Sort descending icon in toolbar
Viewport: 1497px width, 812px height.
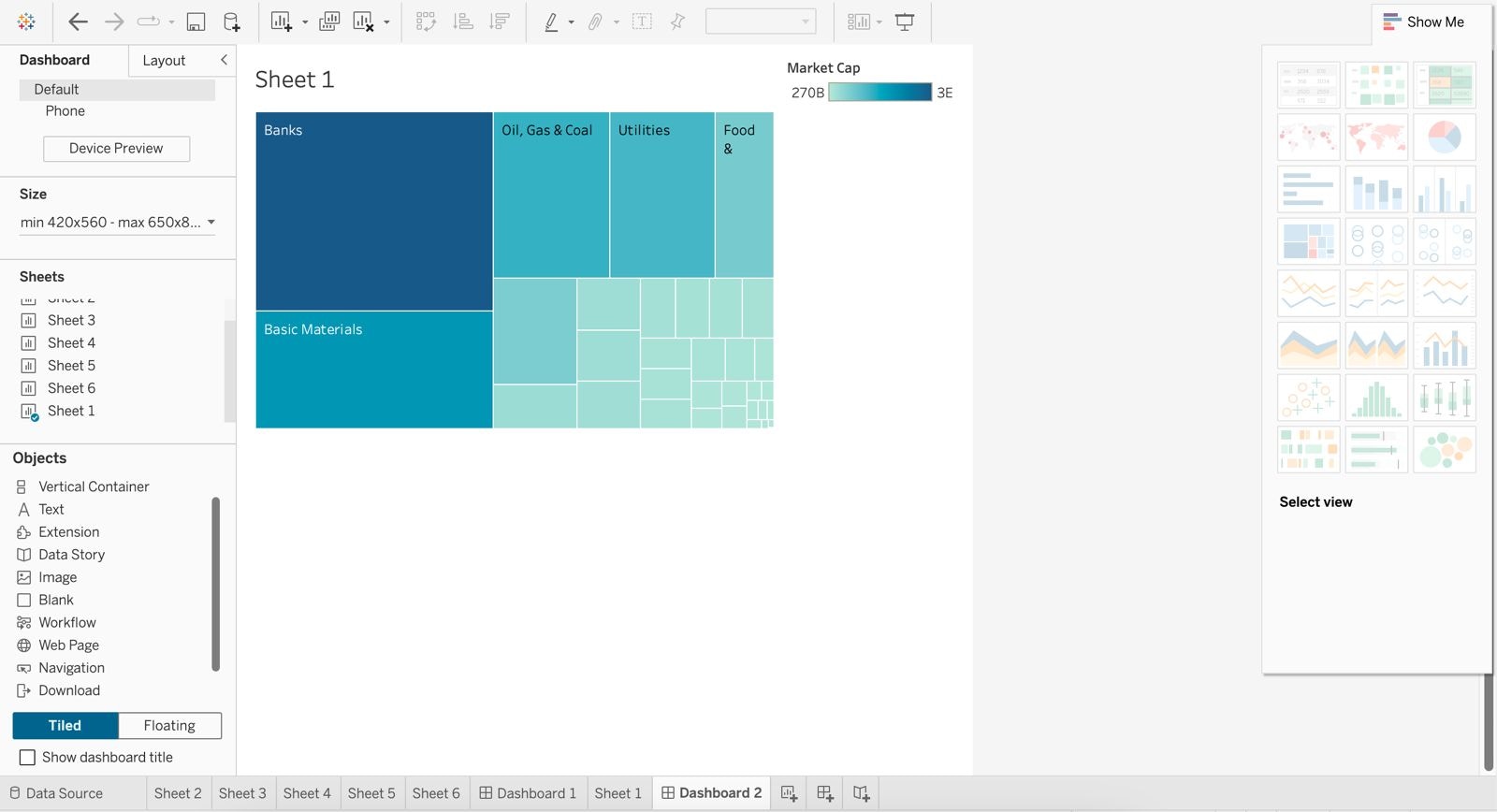point(500,22)
